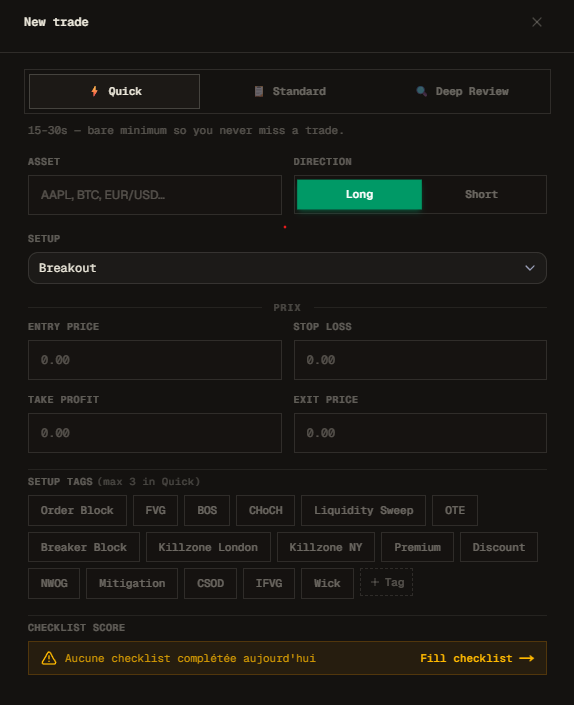Toggle the Liquidity Sweep tag
Screen dimensions: 574x705
363,510
